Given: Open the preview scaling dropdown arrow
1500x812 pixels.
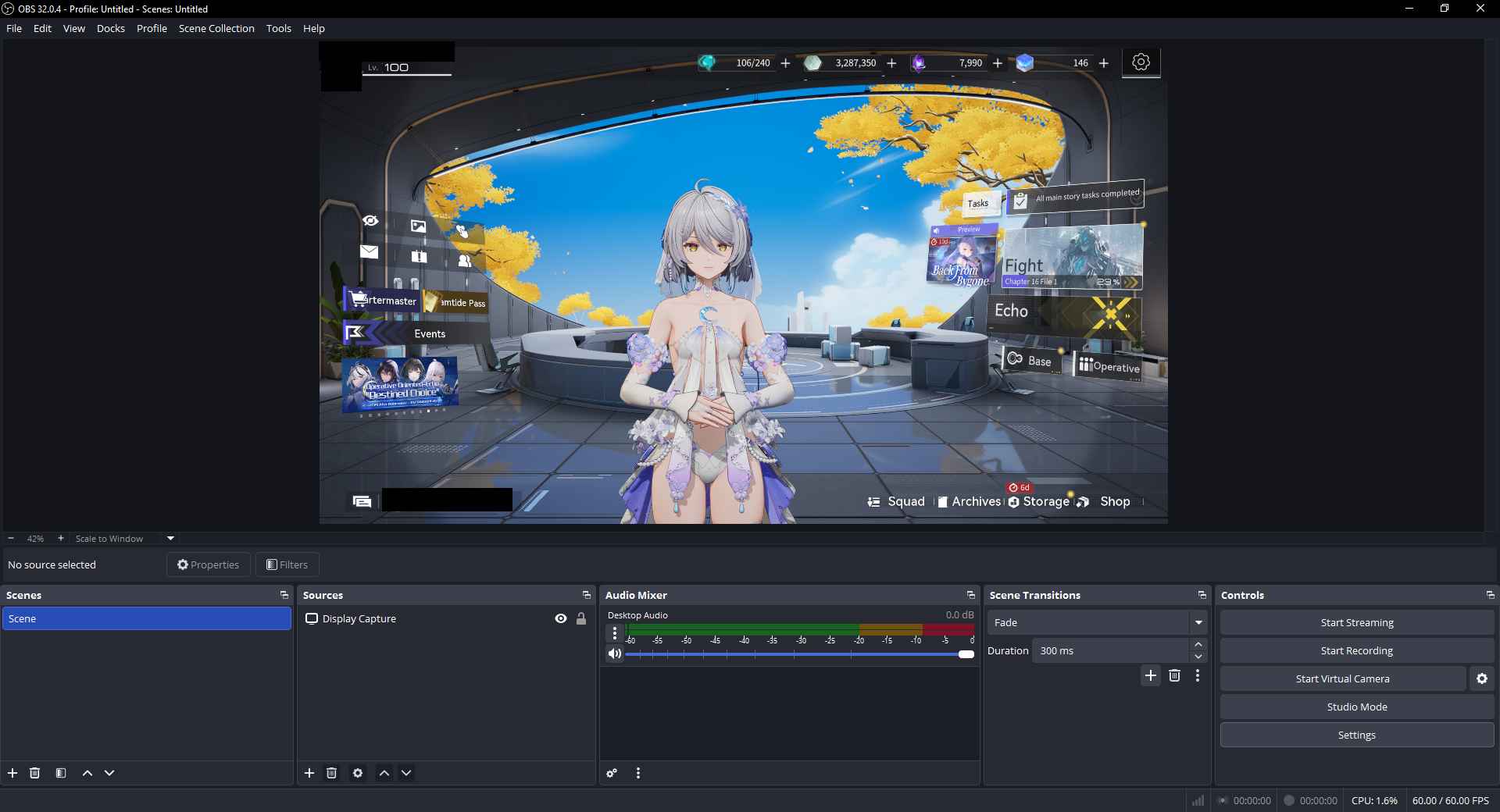Looking at the screenshot, I should [x=170, y=539].
